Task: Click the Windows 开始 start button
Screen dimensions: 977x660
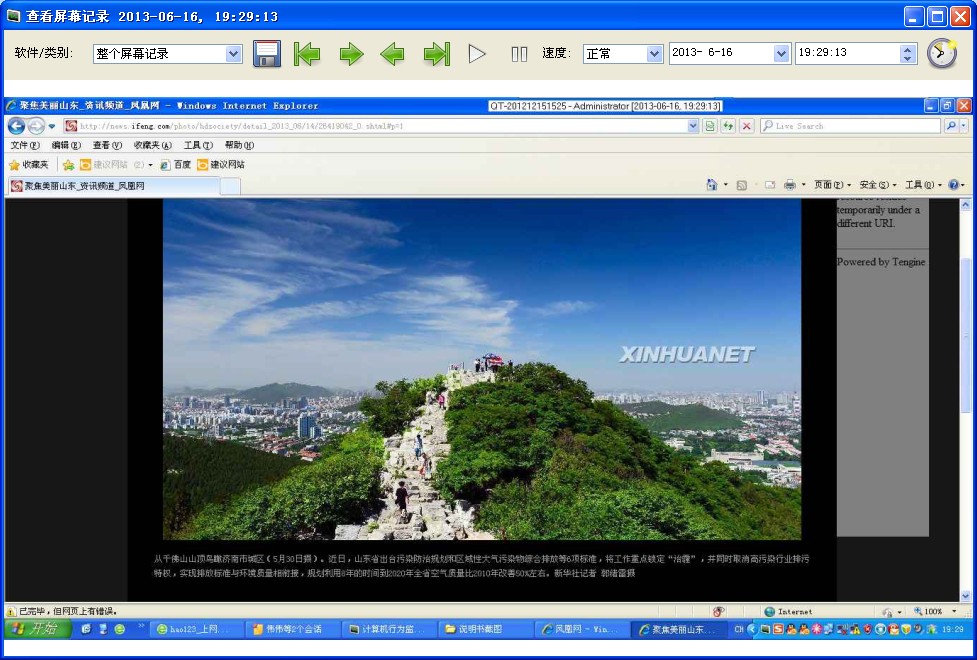Action: [35, 629]
